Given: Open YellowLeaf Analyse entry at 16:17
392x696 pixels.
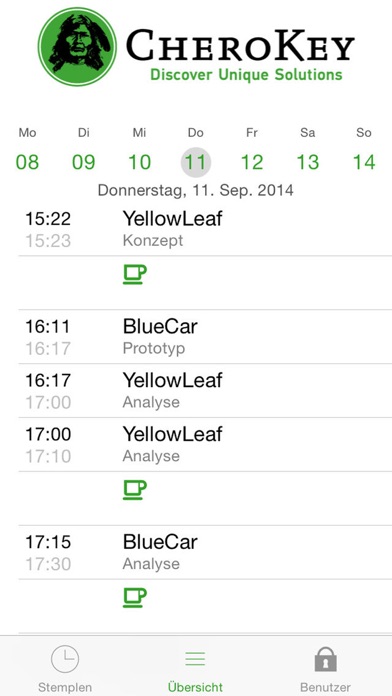Looking at the screenshot, I should (x=205, y=391).
